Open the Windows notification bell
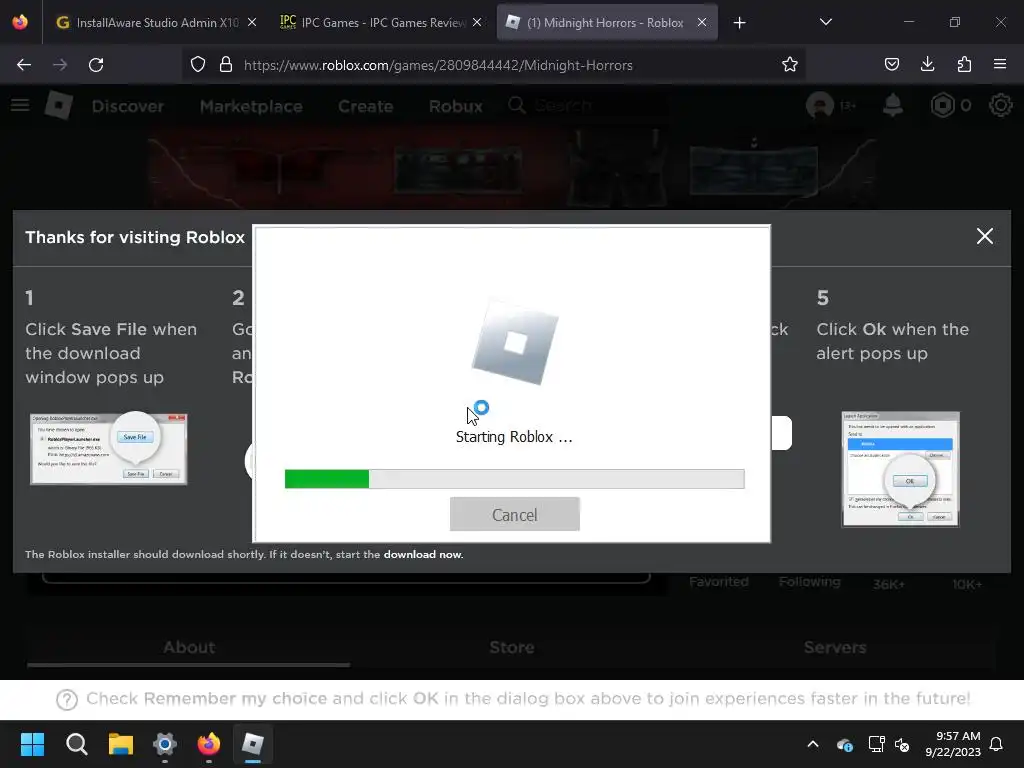 pyautogui.click(x=997, y=744)
